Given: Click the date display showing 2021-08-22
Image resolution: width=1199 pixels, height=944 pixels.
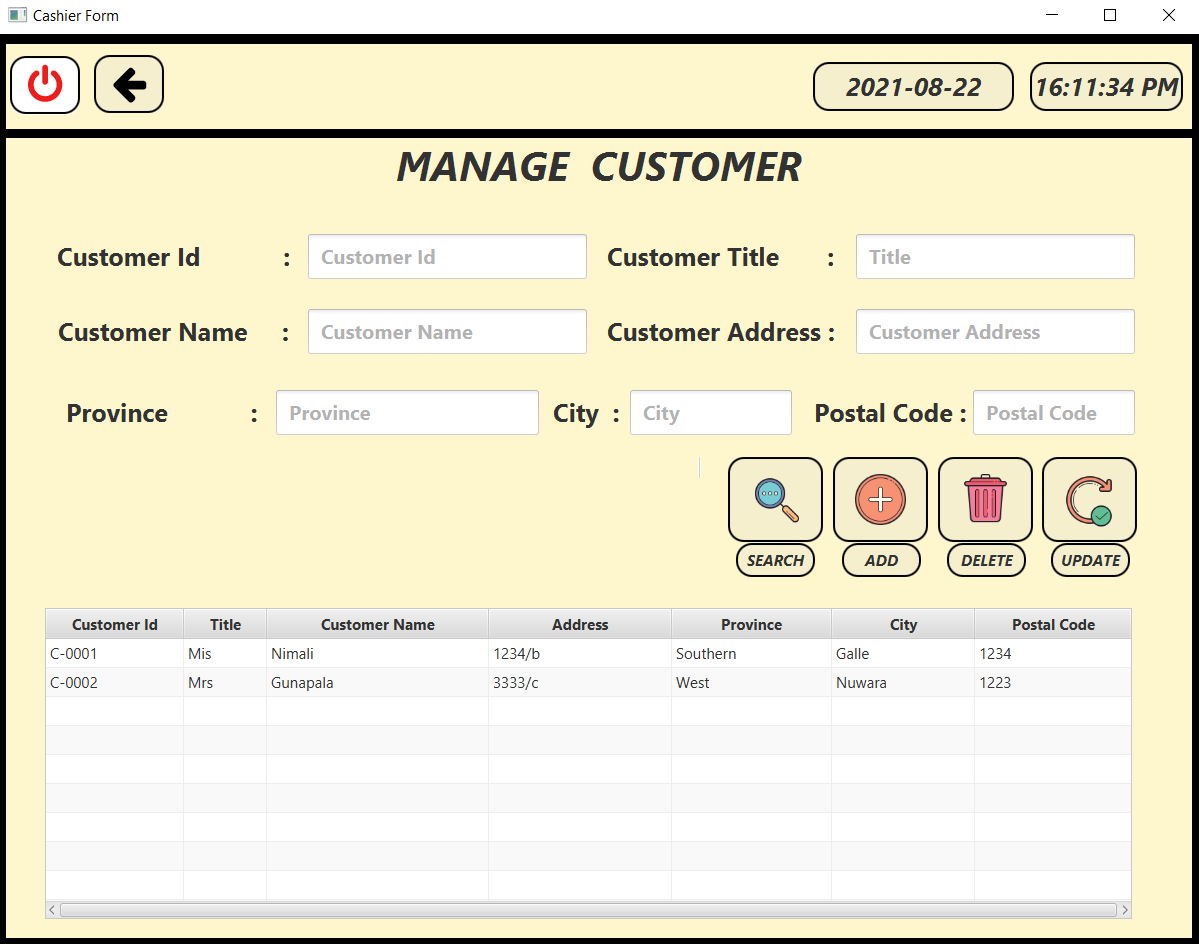Looking at the screenshot, I should coord(912,86).
